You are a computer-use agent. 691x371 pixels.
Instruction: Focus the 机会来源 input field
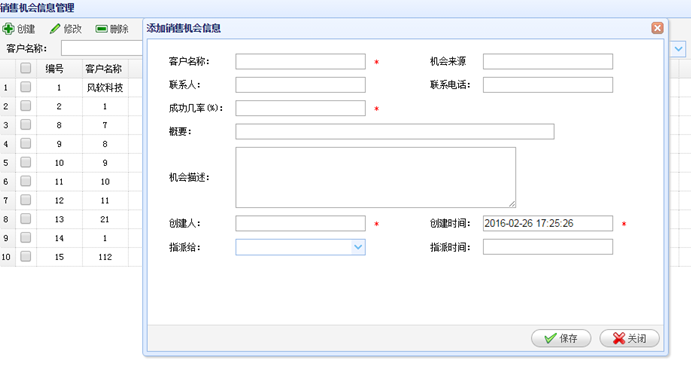548,62
